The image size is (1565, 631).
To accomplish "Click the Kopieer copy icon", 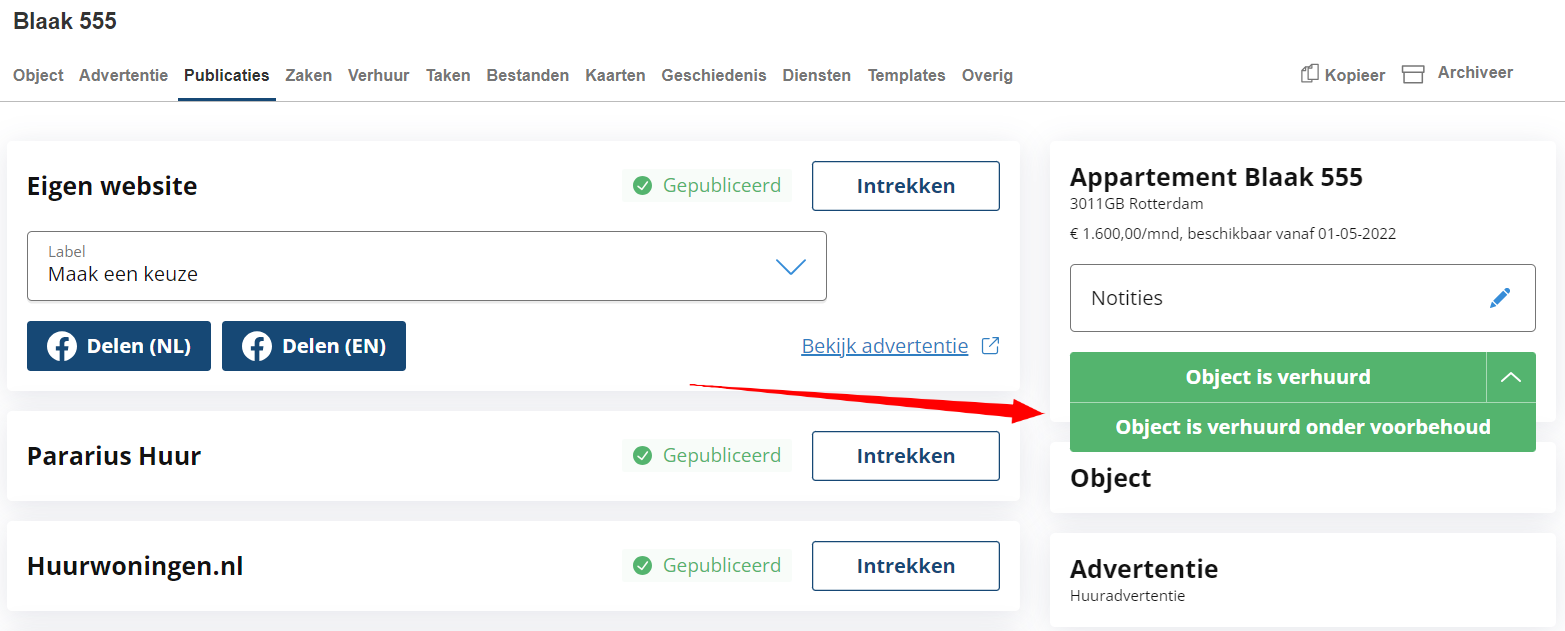I will point(1309,74).
